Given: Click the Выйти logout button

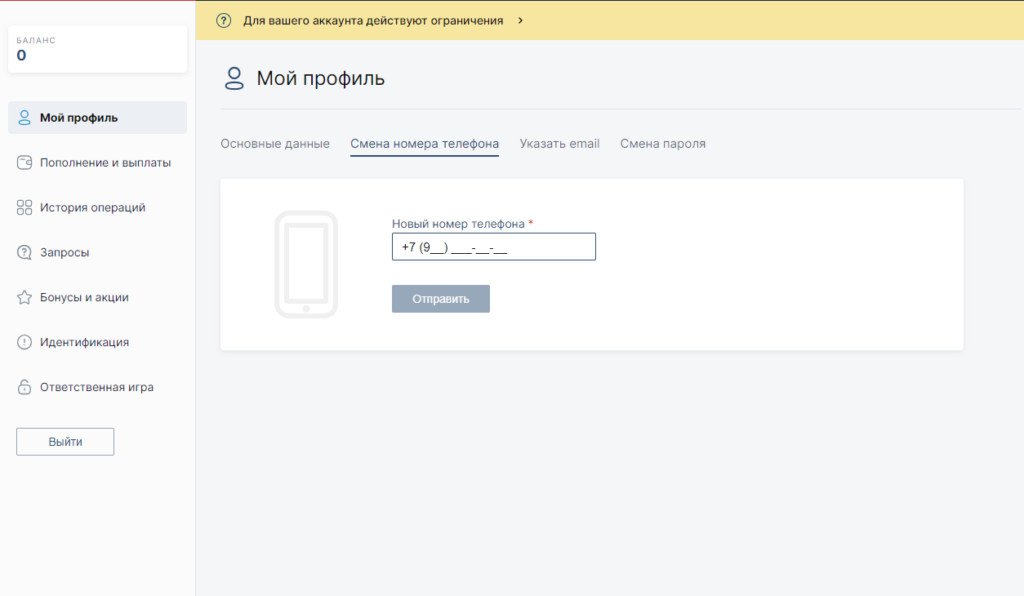Looking at the screenshot, I should click(65, 442).
